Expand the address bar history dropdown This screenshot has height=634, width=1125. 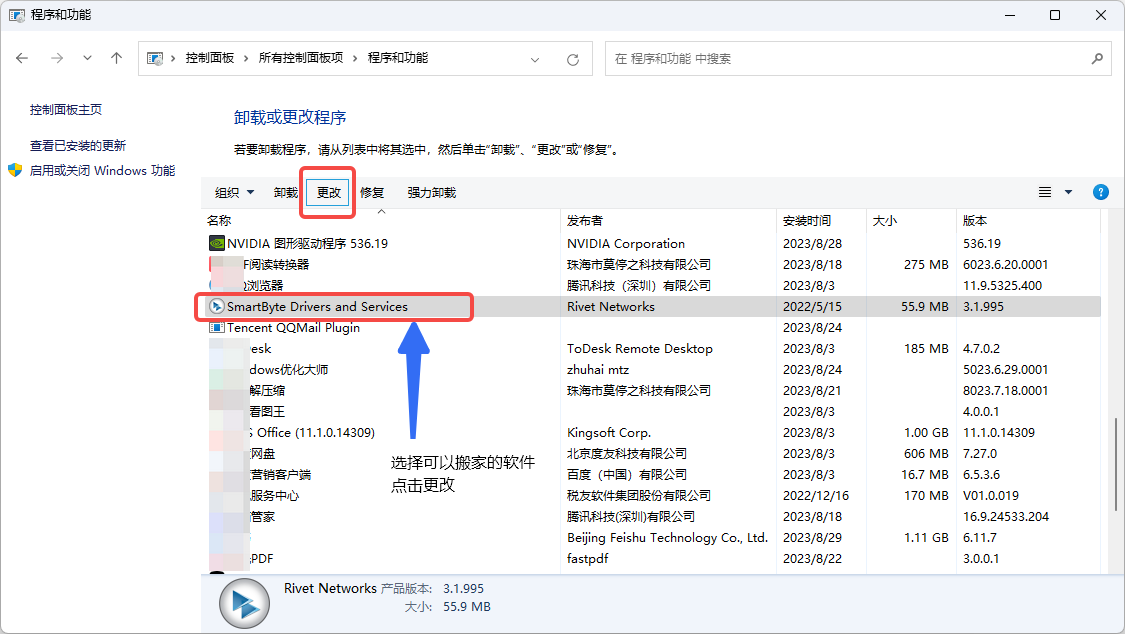tap(535, 60)
